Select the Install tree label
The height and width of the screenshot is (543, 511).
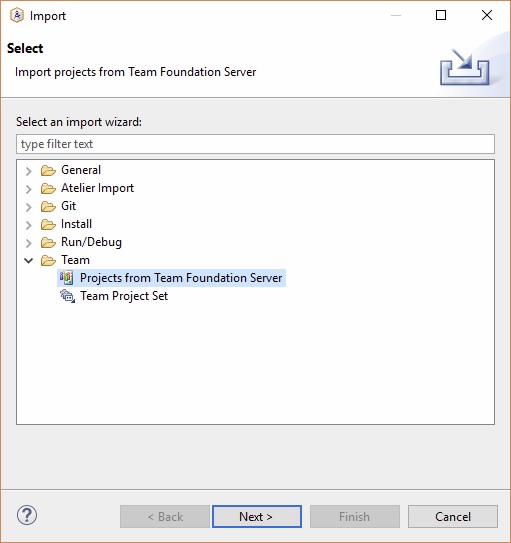[76, 224]
